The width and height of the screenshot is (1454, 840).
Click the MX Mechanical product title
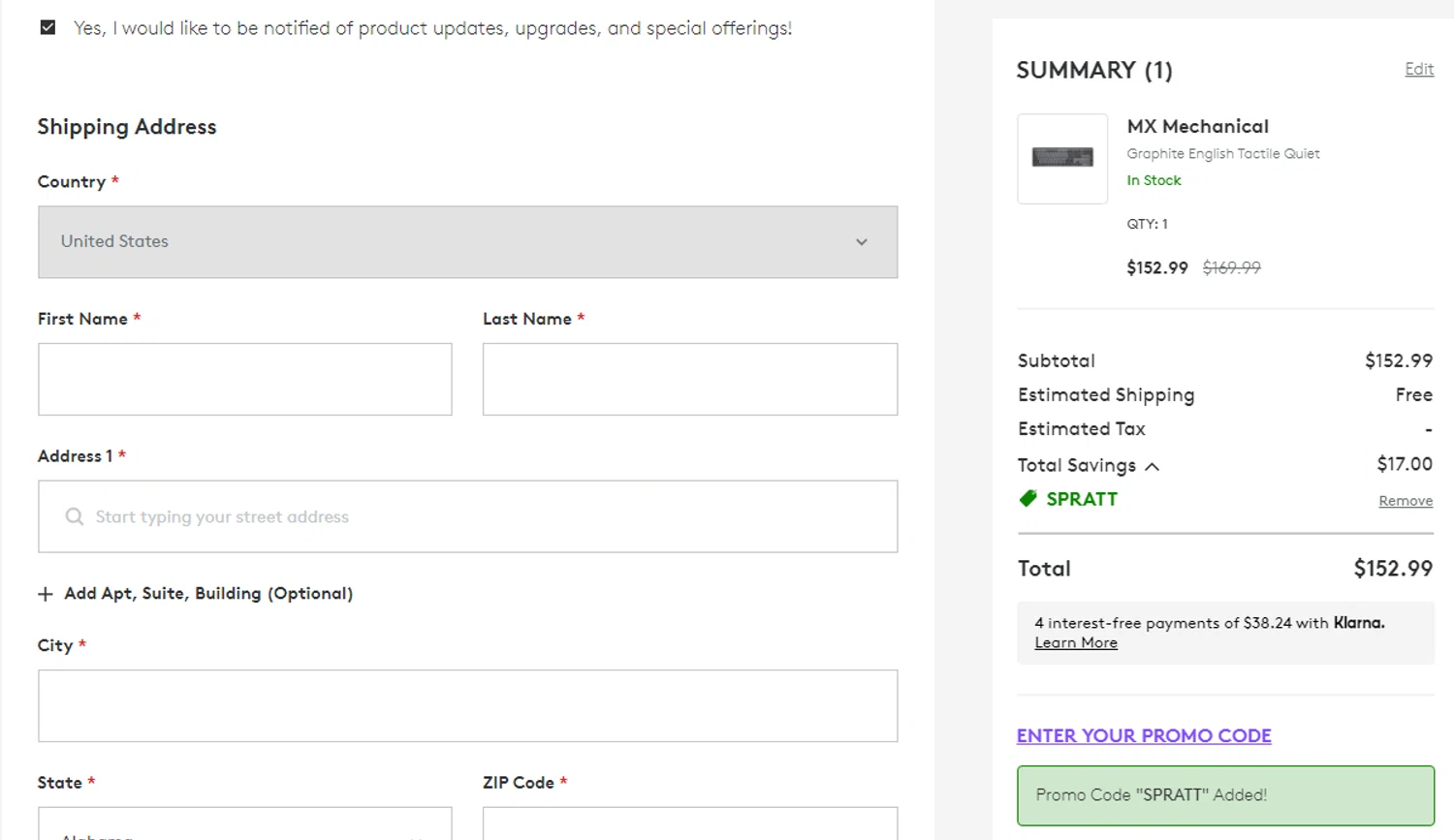pyautogui.click(x=1197, y=126)
